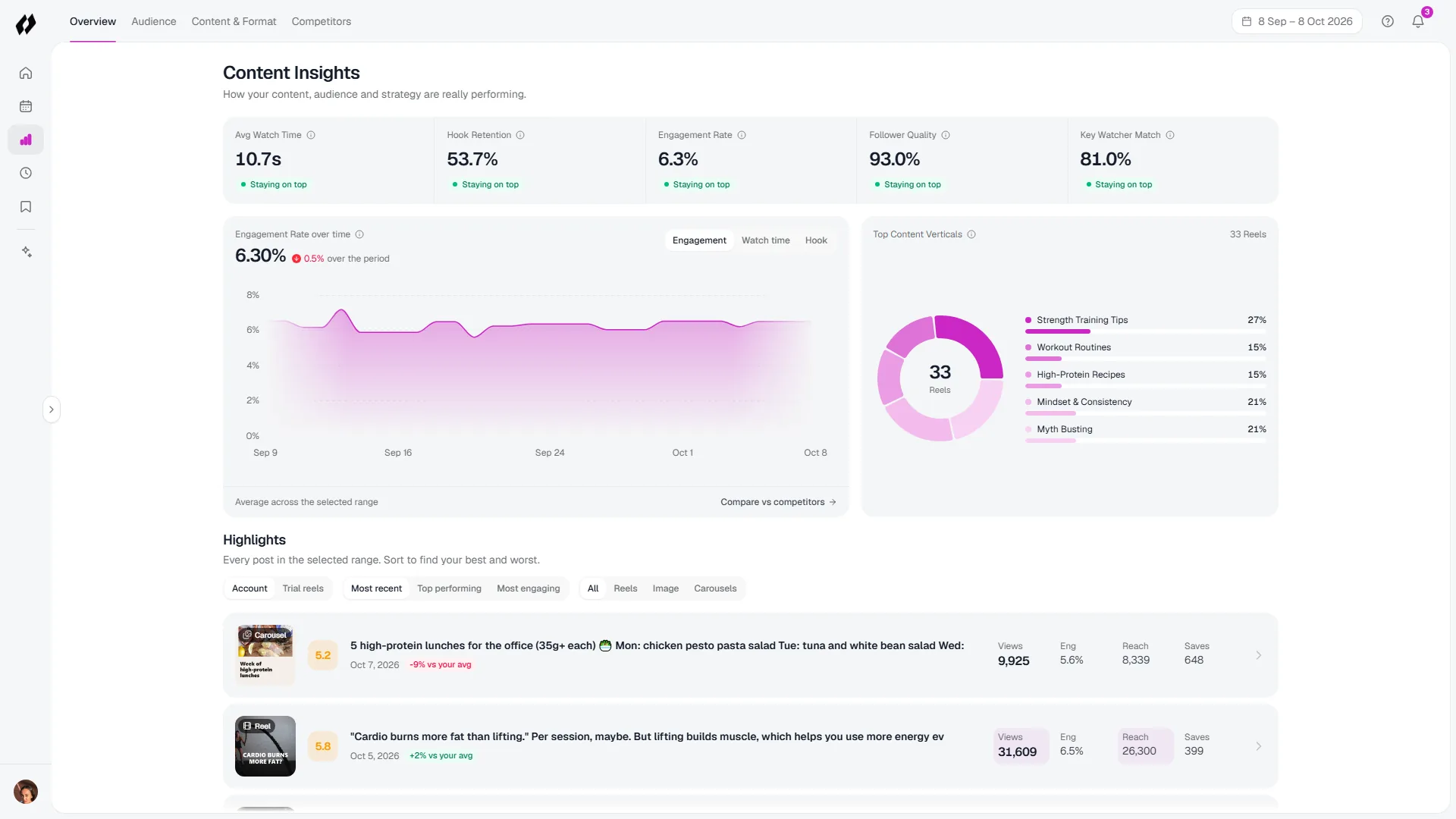Viewport: 1456px width, 819px height.
Task: Click the Myth Busting progress bar
Action: point(1145,441)
